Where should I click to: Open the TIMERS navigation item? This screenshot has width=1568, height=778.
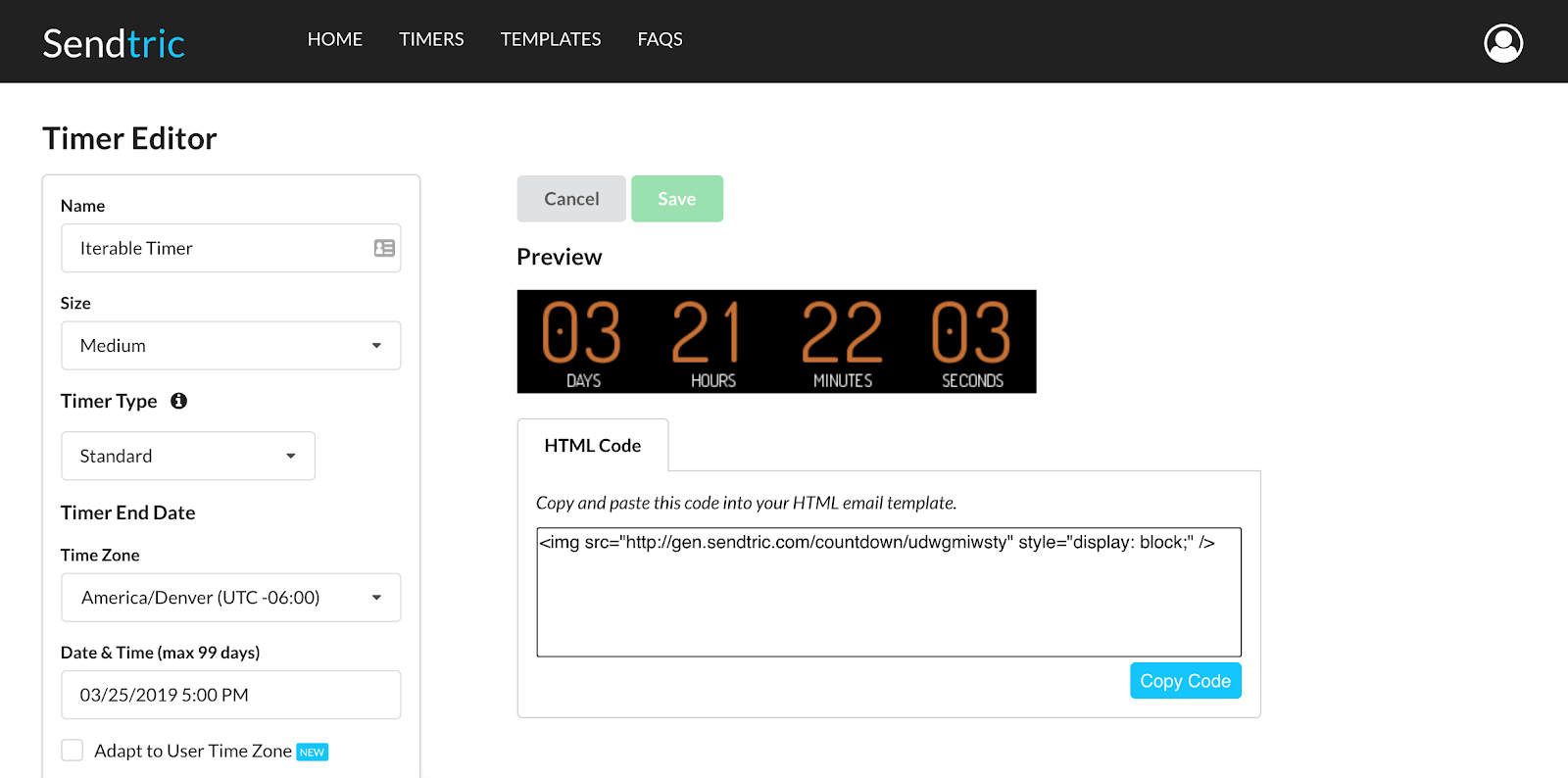[x=431, y=39]
